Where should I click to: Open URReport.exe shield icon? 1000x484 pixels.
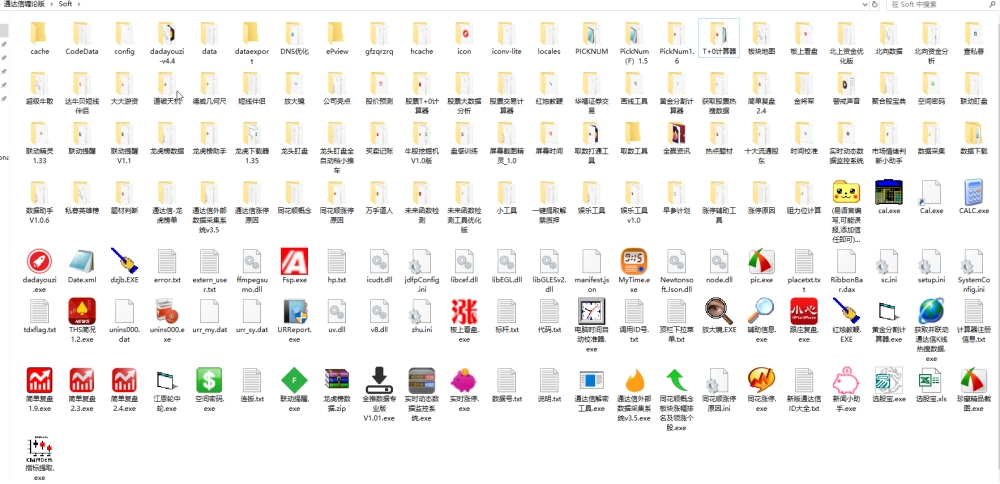(294, 311)
